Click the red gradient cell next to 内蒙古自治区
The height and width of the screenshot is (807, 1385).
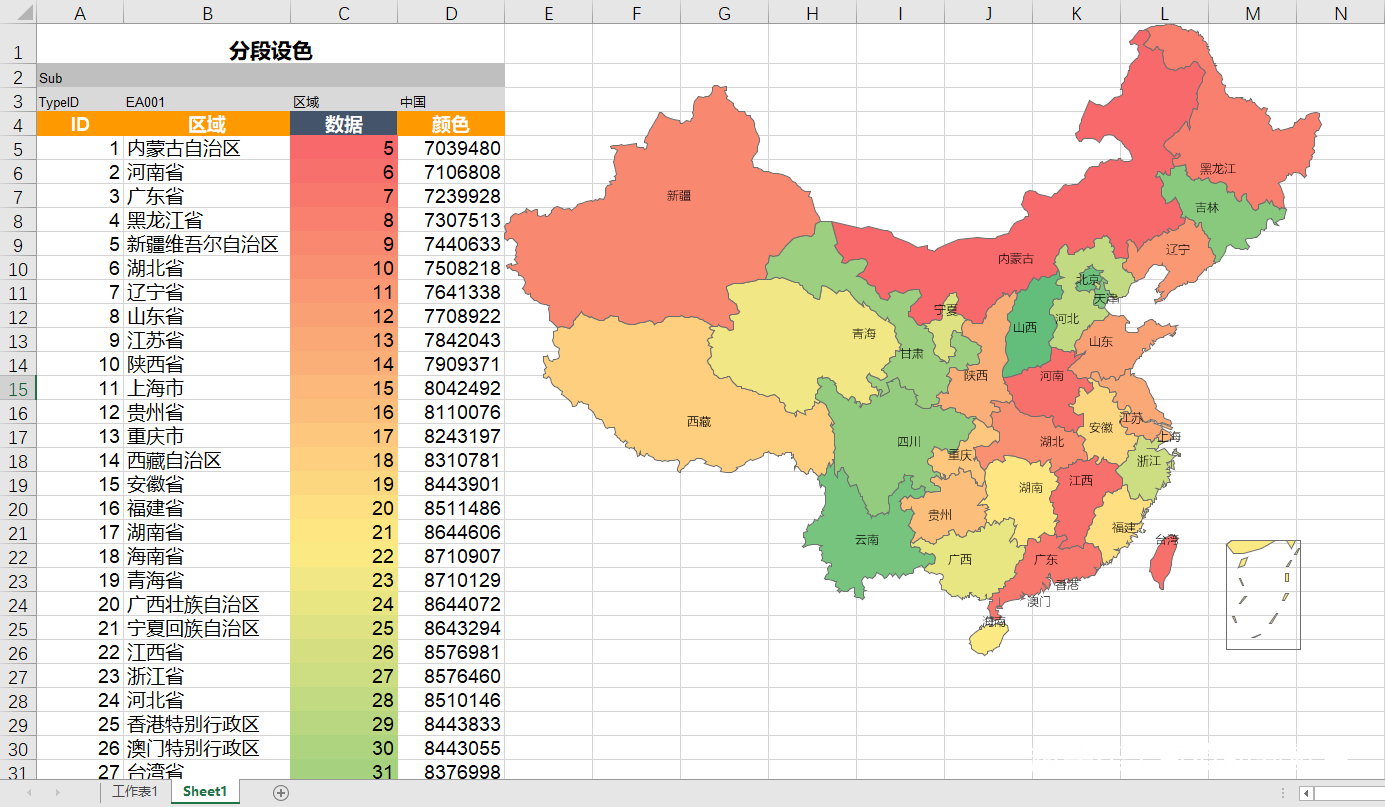343,148
